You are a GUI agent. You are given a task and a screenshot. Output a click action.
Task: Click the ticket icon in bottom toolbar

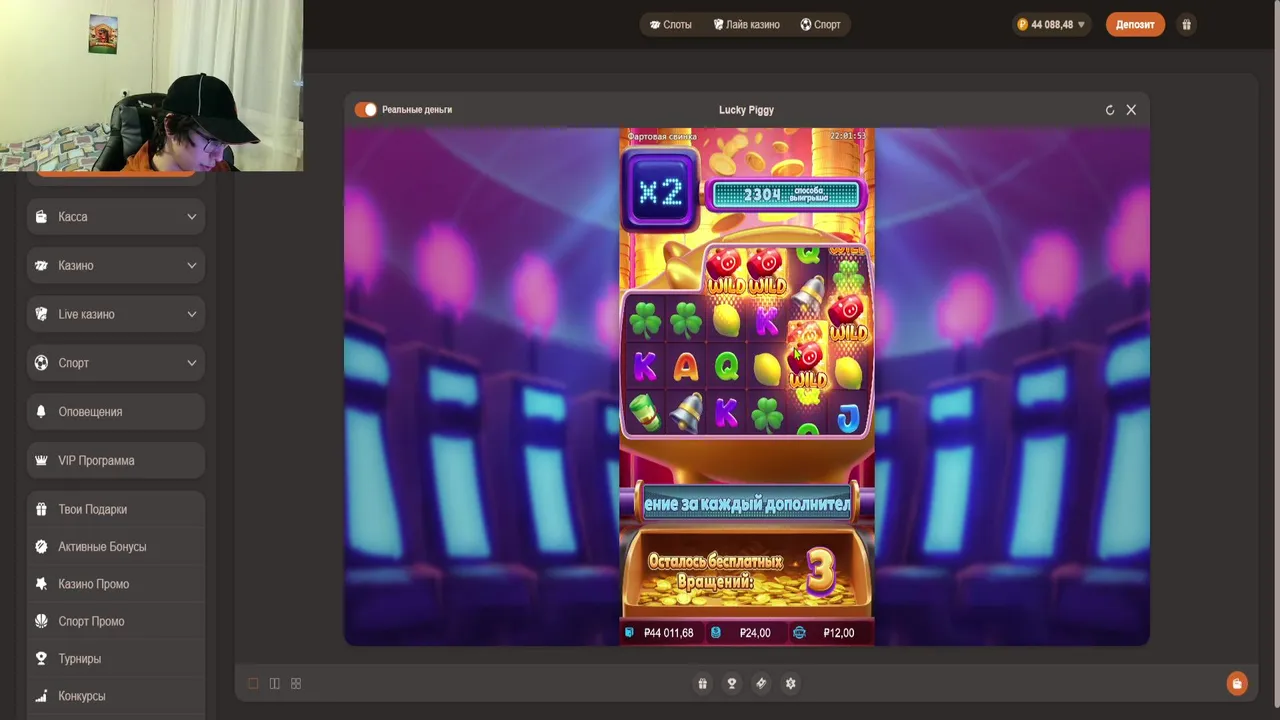(761, 684)
